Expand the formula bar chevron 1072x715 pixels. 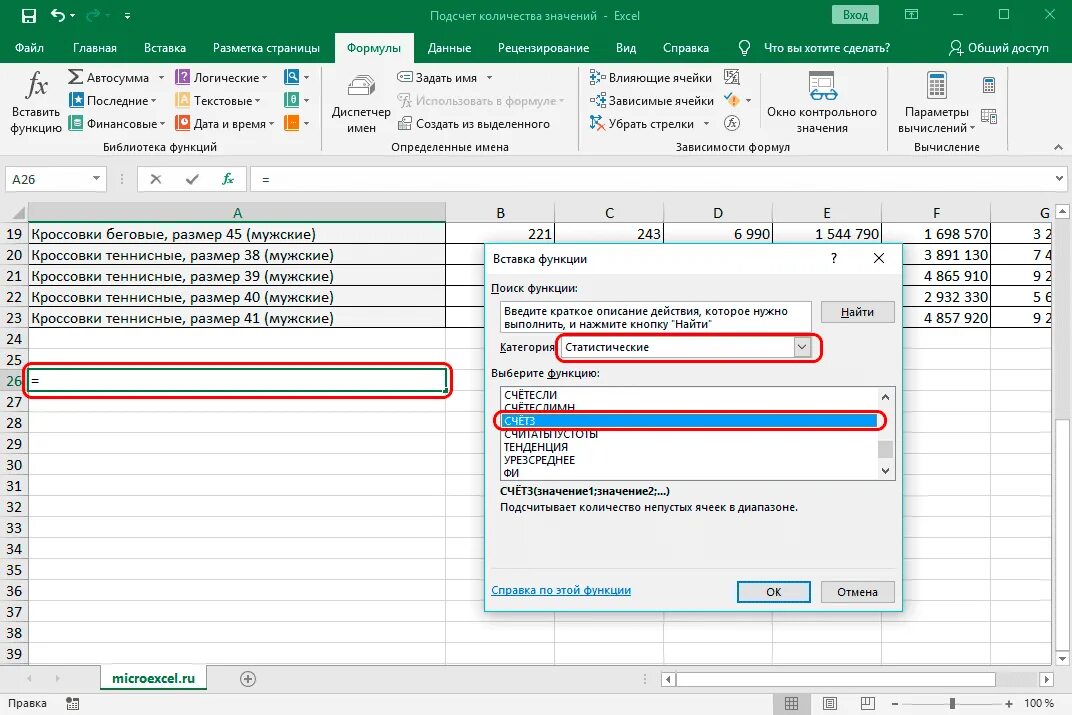(x=1059, y=178)
